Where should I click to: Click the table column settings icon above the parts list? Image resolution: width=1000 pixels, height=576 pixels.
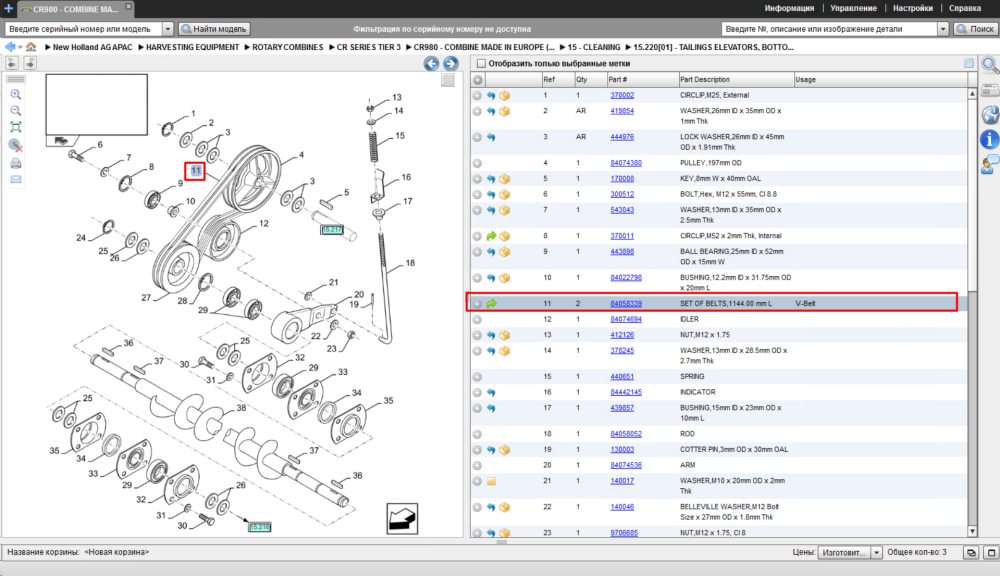pyautogui.click(x=969, y=63)
